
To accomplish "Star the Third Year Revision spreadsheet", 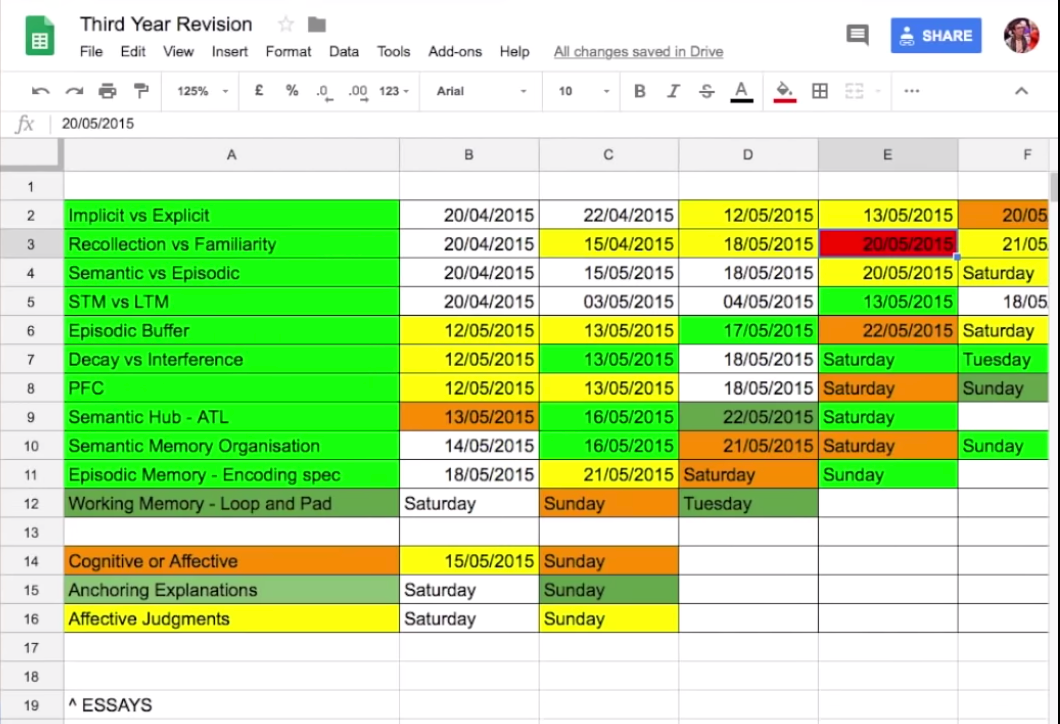I will (285, 23).
